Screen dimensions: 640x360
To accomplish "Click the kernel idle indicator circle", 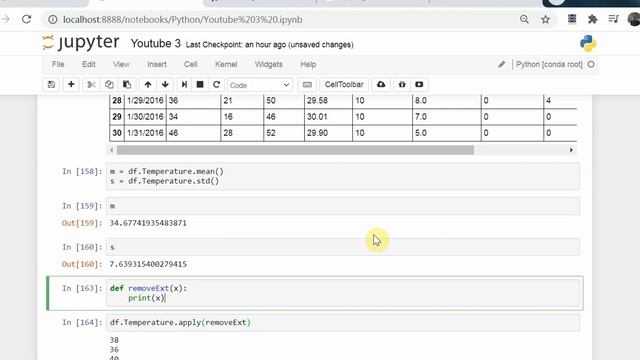I will [591, 64].
